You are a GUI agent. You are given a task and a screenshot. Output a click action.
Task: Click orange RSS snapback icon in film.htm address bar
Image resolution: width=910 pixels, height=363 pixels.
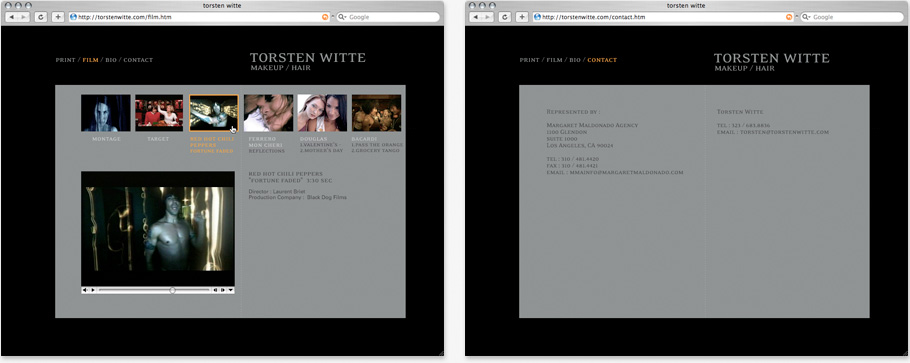(x=325, y=17)
